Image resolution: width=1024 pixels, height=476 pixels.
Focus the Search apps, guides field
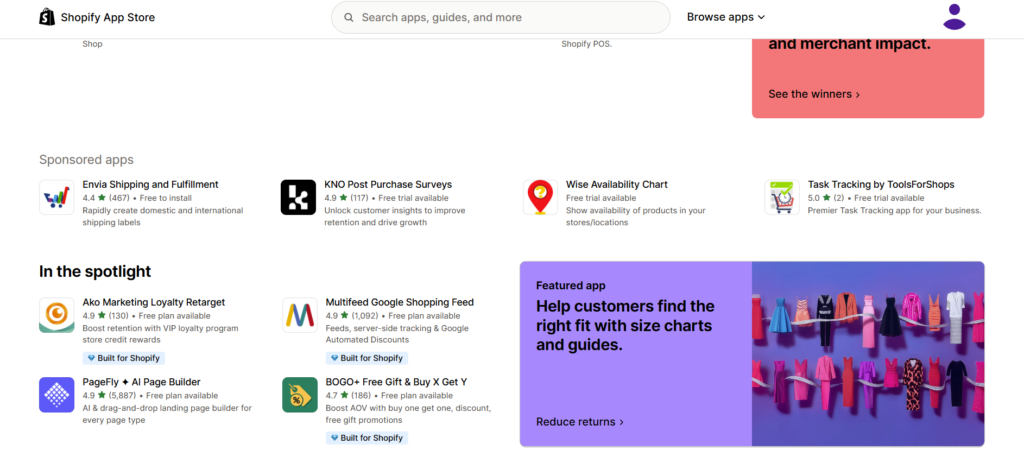[x=500, y=18]
